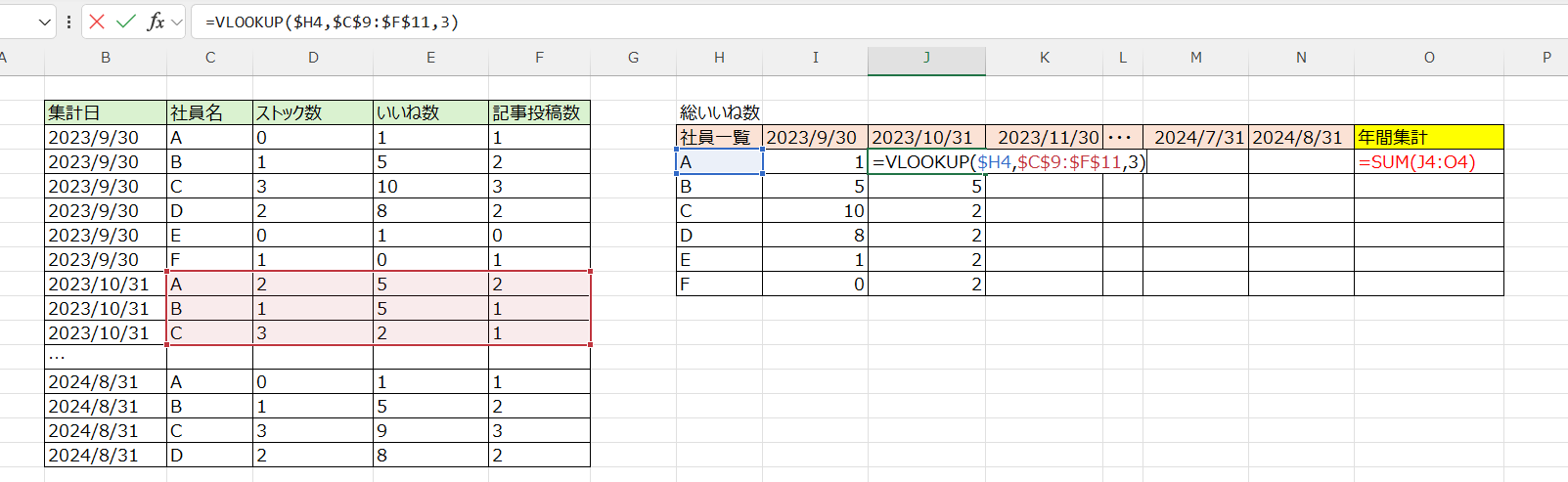Click the yellow 年間集計 header cell

(x=1429, y=137)
